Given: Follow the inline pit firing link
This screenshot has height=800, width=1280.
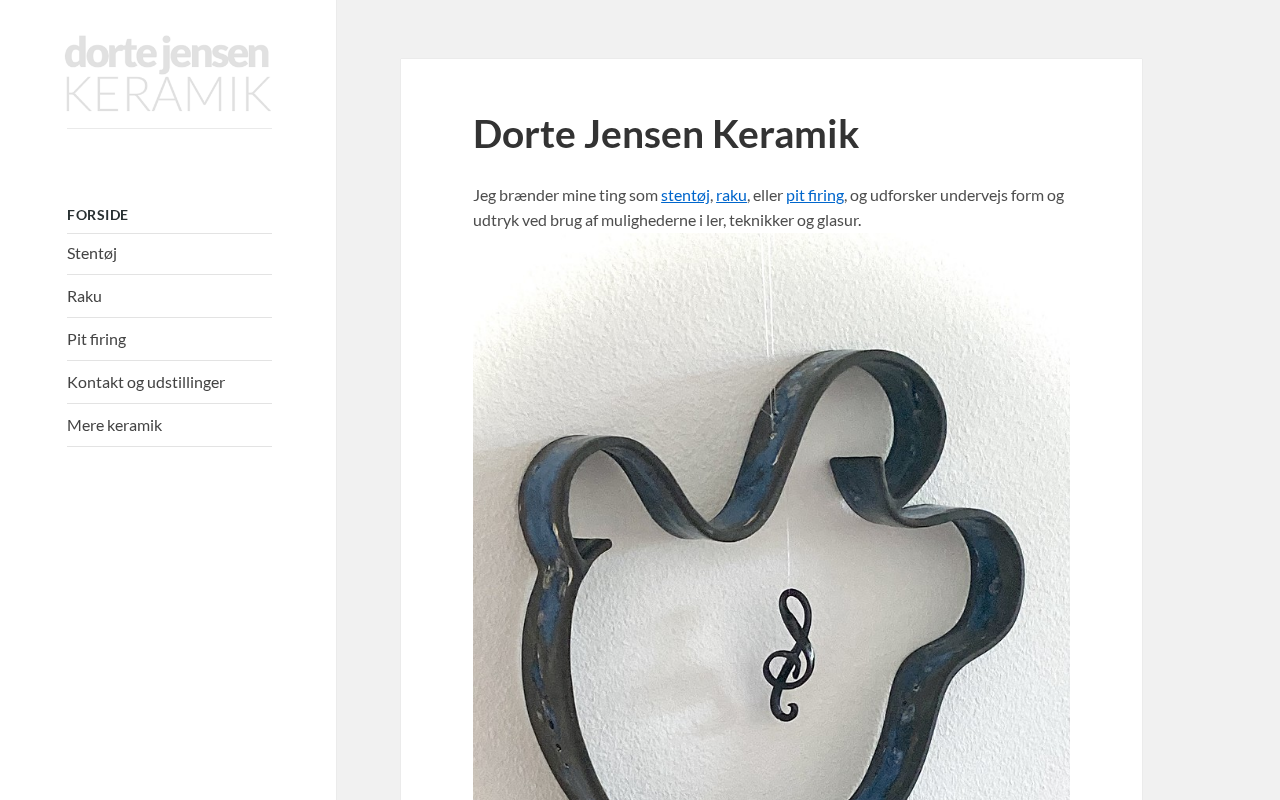Looking at the screenshot, I should 815,195.
